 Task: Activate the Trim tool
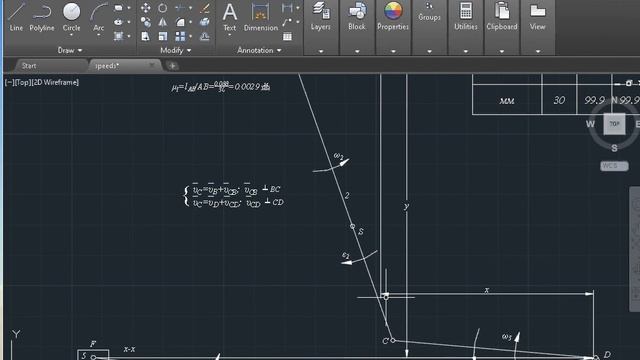tap(180, 8)
